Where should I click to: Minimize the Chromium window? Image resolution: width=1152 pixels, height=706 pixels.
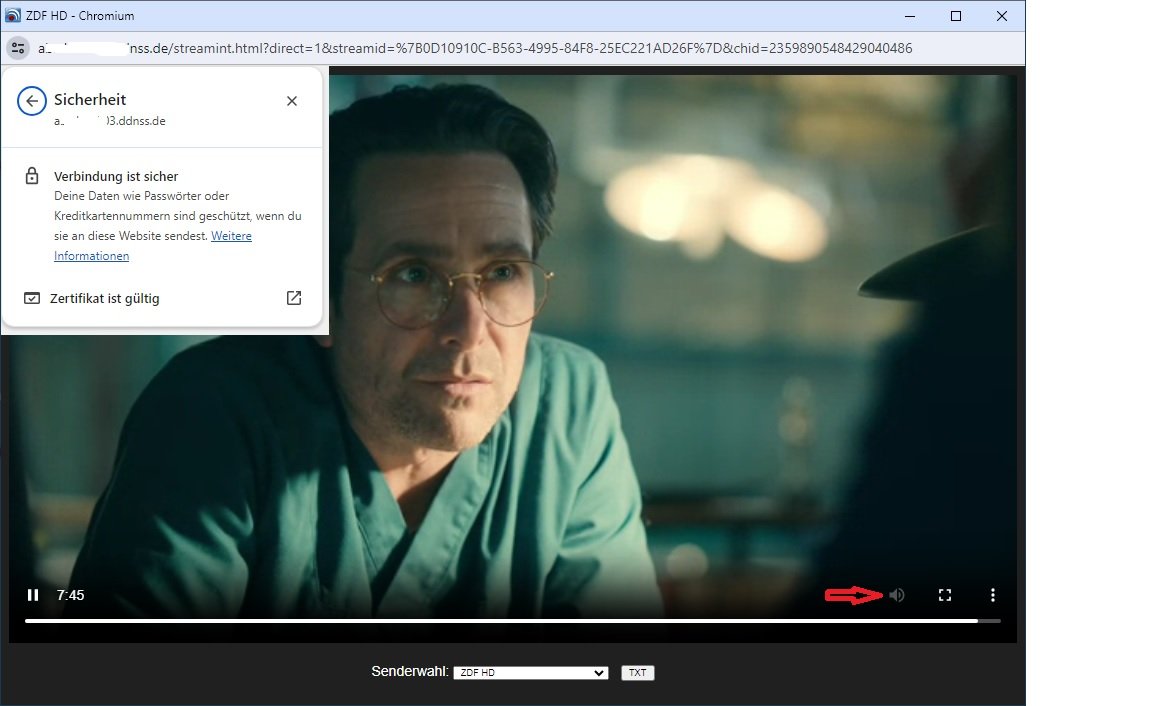[910, 16]
